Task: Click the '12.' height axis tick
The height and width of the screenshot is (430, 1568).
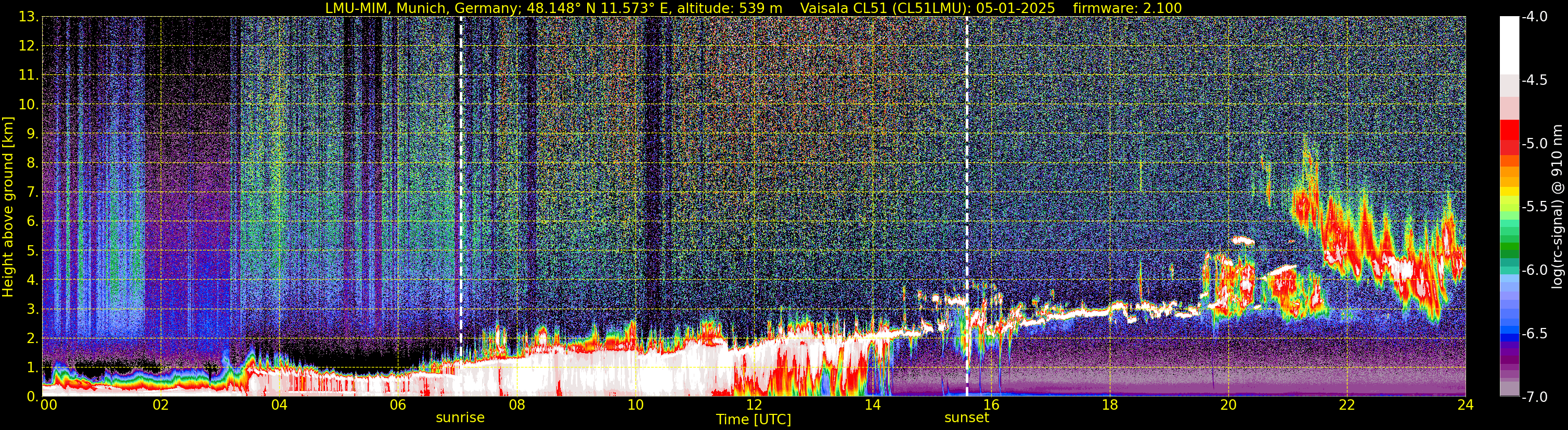Action: (x=29, y=46)
